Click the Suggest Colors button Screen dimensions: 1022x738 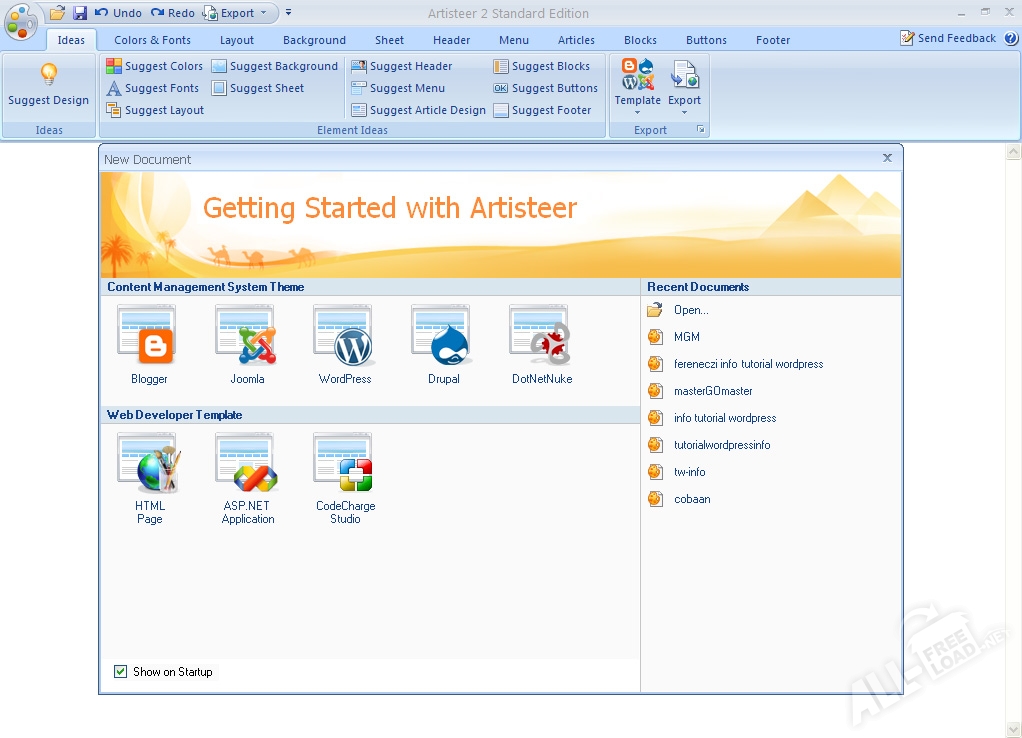tap(155, 66)
